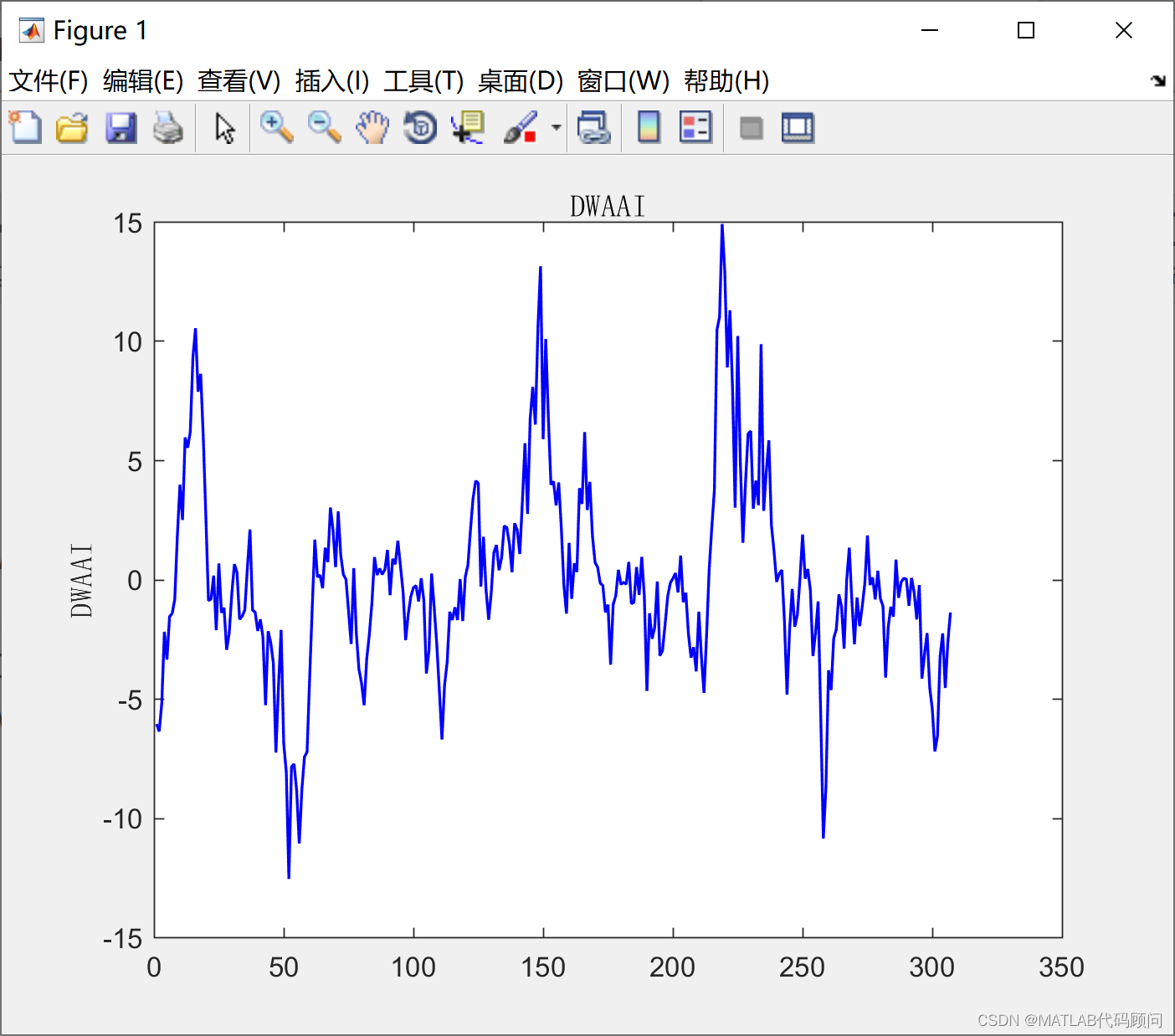Open the 工具(T) menu
Screen dimensions: 1175x1036
(423, 81)
